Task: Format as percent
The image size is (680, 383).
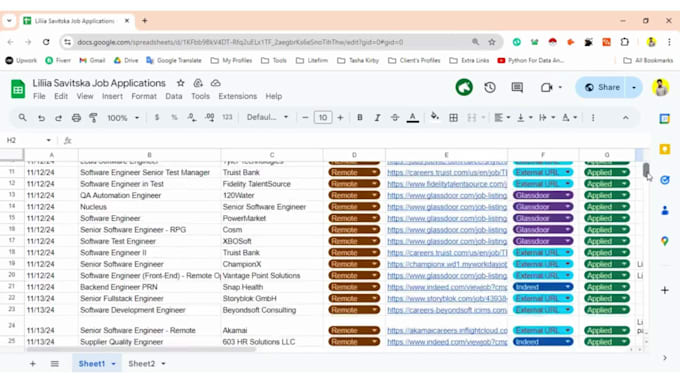Action: pos(174,118)
